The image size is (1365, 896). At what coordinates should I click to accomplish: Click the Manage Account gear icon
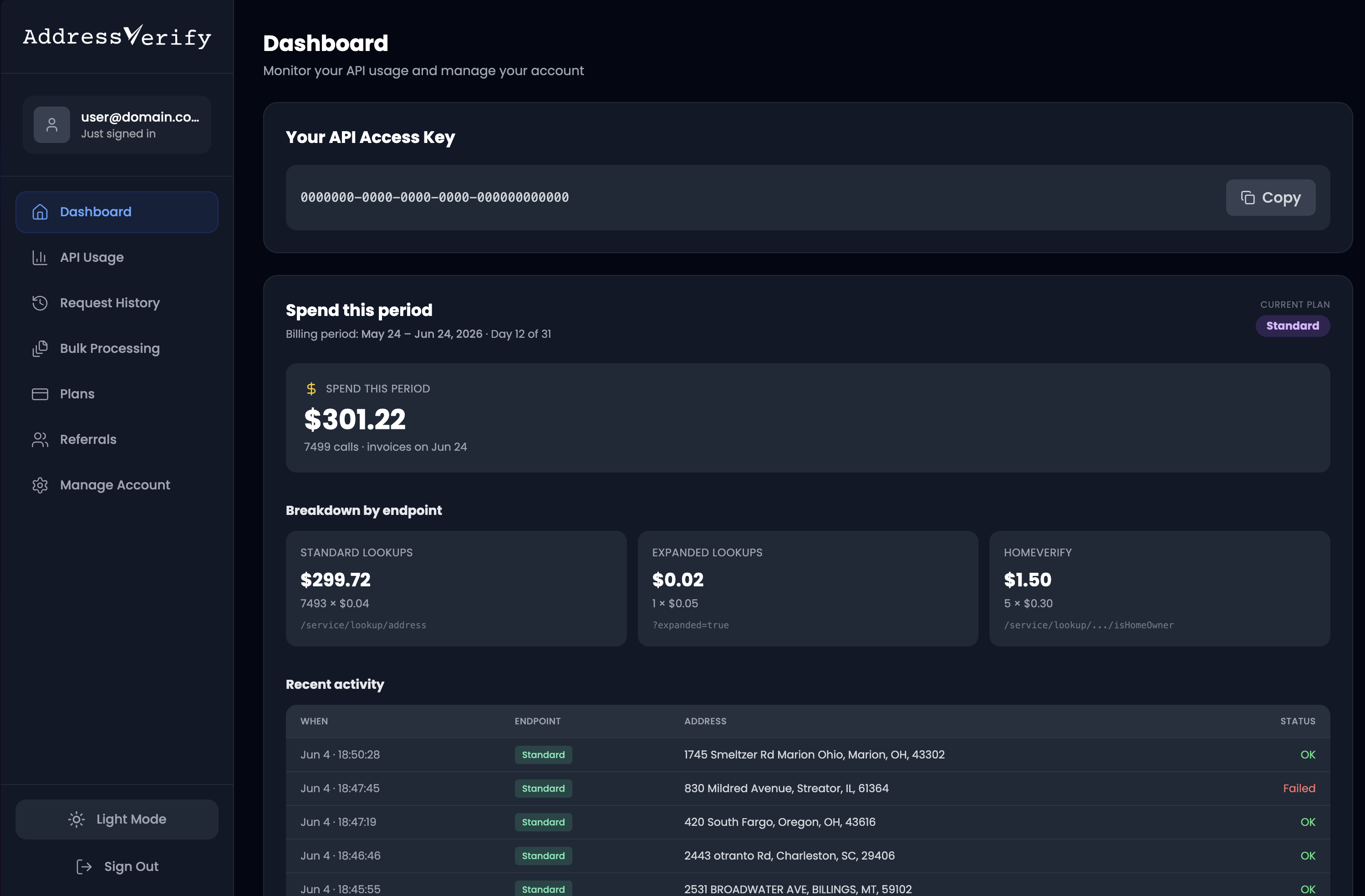click(x=40, y=485)
